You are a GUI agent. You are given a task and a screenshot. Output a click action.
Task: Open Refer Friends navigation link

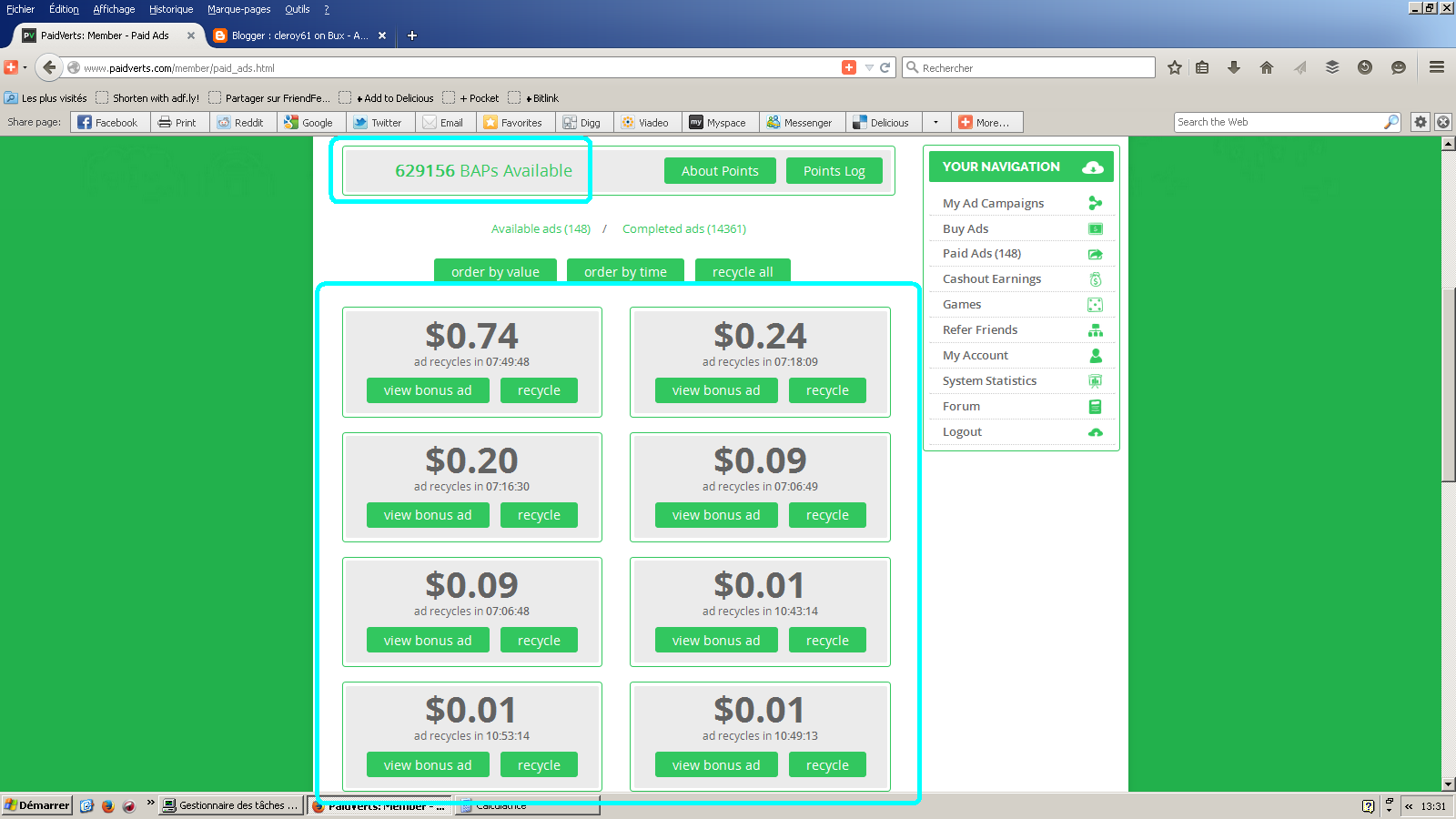pos(980,330)
